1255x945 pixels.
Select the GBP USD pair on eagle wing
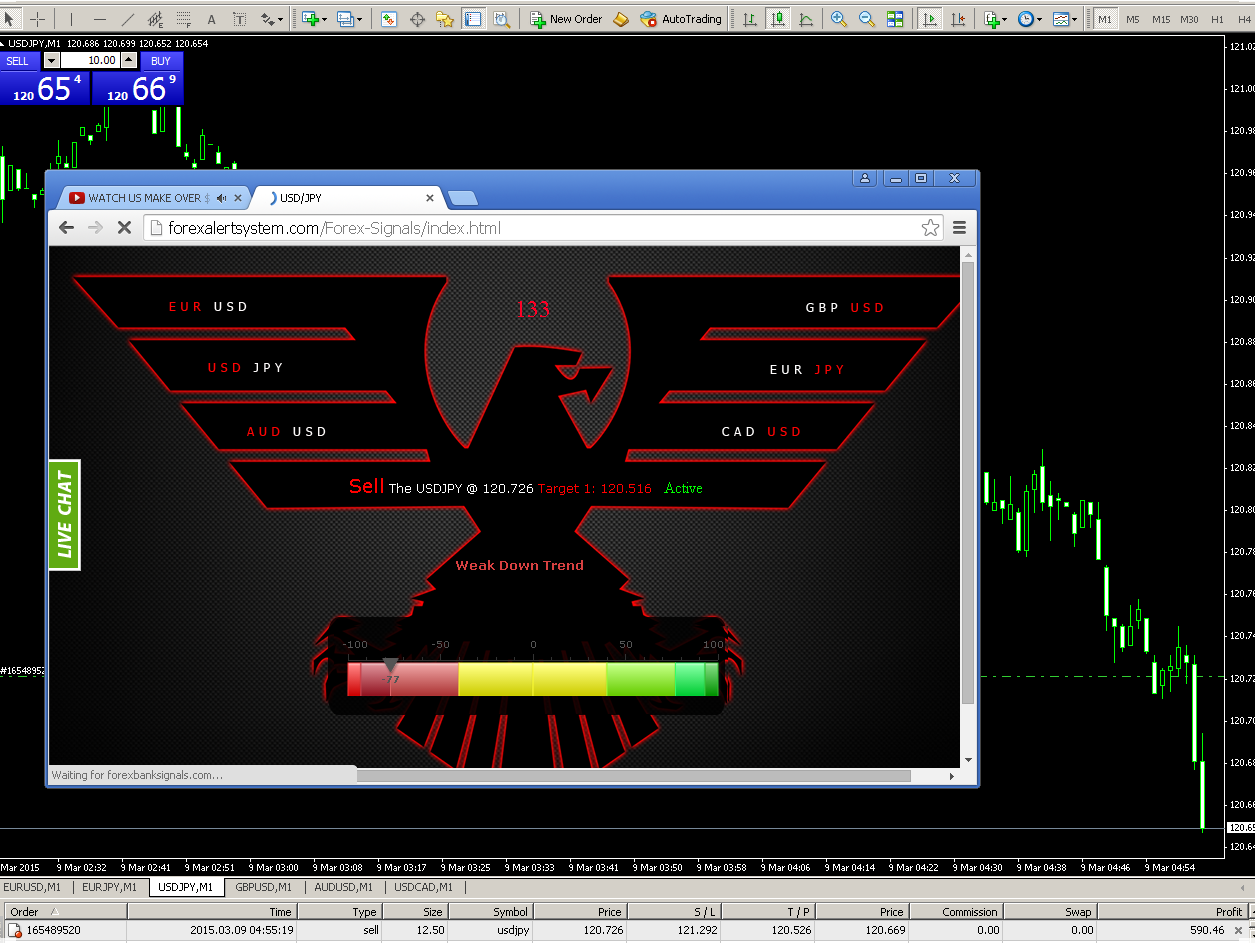845,308
